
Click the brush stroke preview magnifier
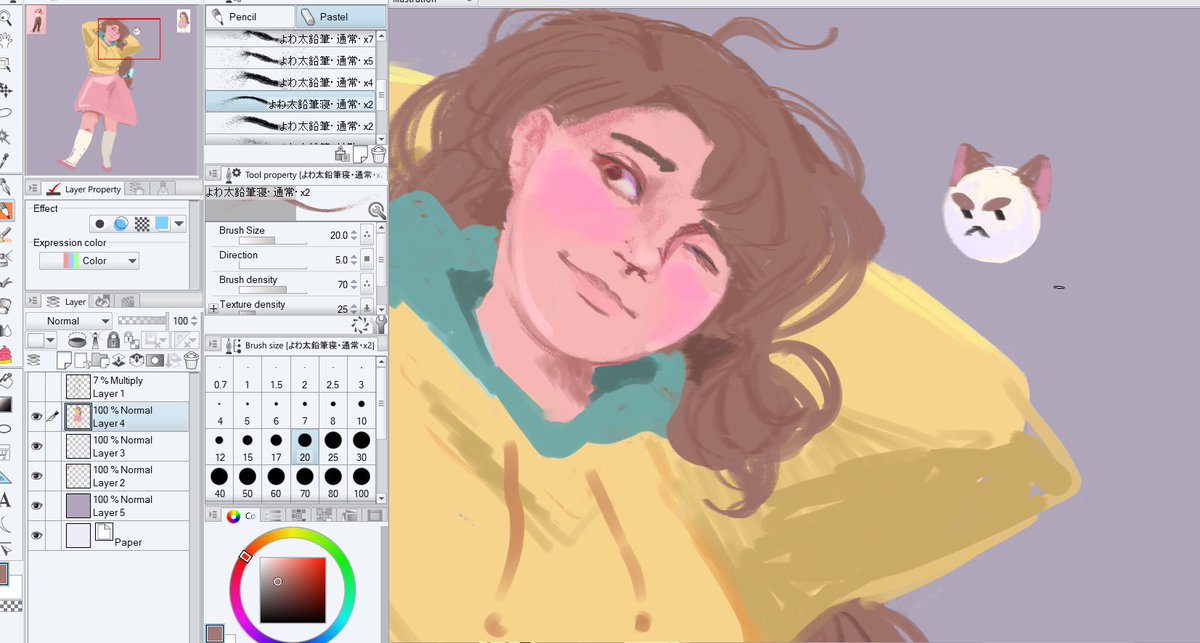pos(376,209)
